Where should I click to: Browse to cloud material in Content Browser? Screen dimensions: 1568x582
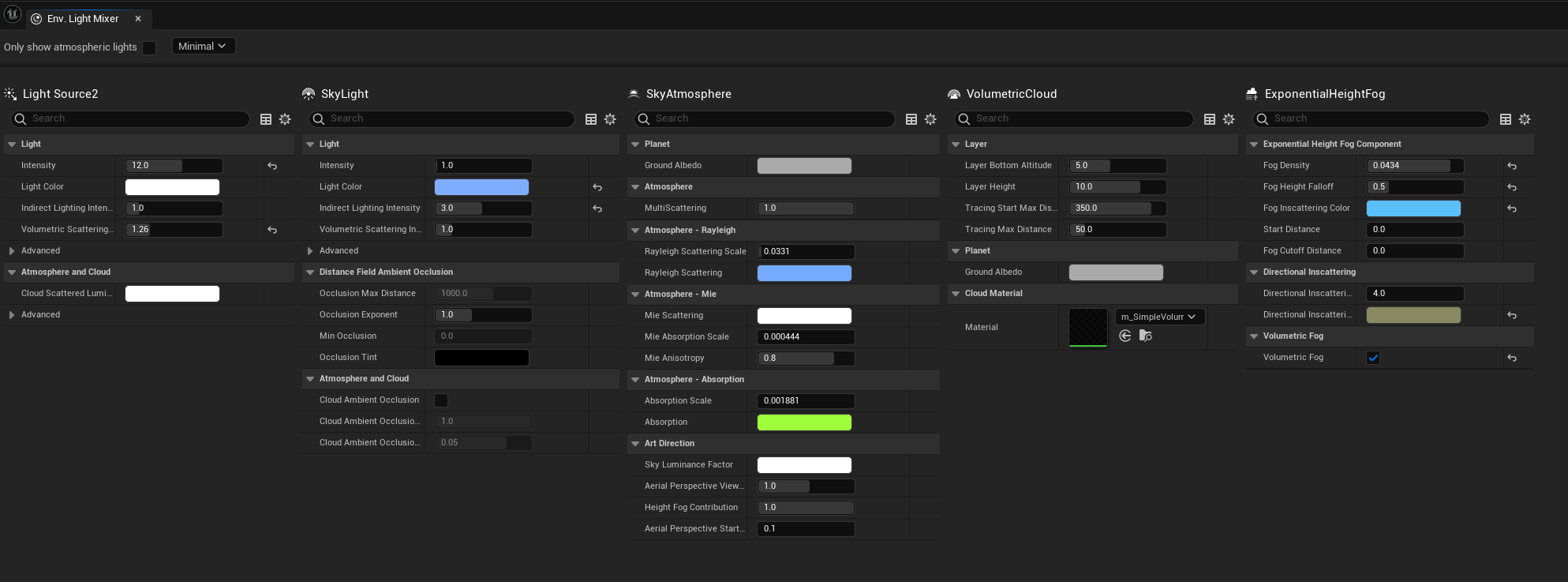pos(1146,336)
